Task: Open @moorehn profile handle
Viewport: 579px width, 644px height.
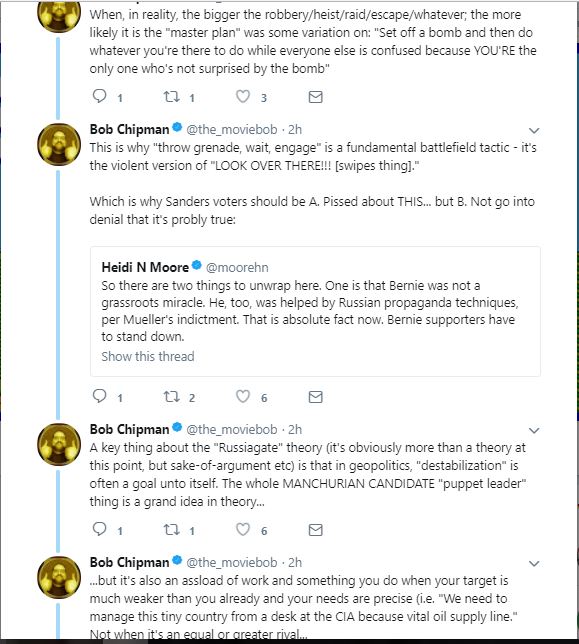Action: pos(237,267)
